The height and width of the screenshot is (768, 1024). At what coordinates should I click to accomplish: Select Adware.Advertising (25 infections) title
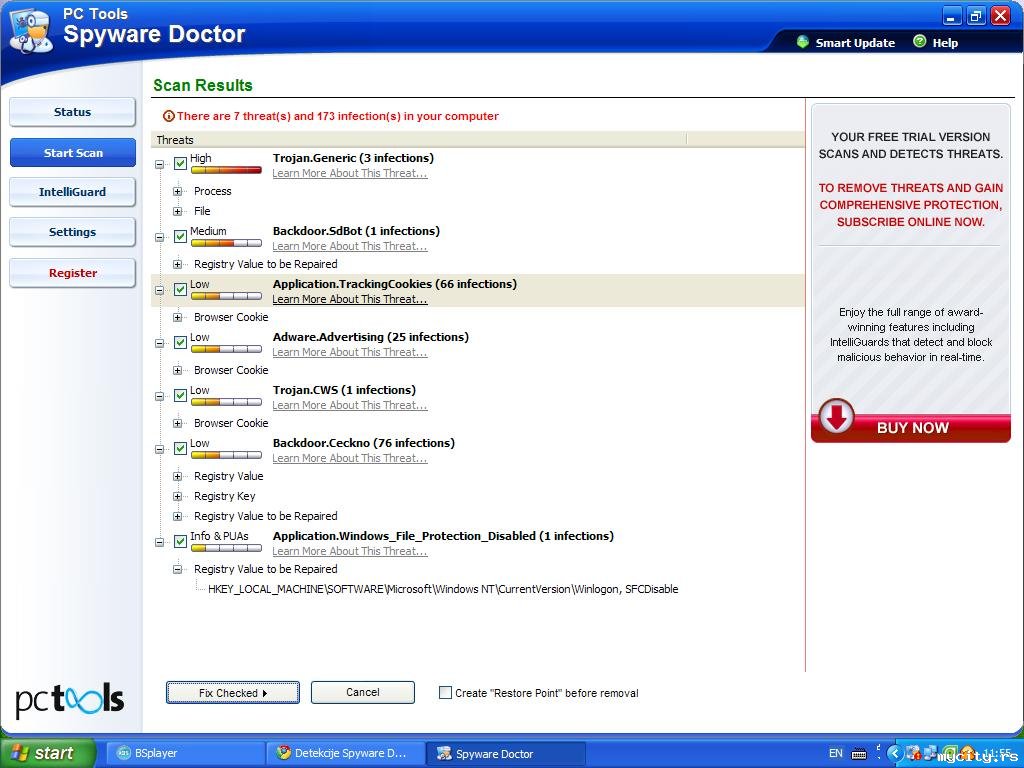[370, 338]
